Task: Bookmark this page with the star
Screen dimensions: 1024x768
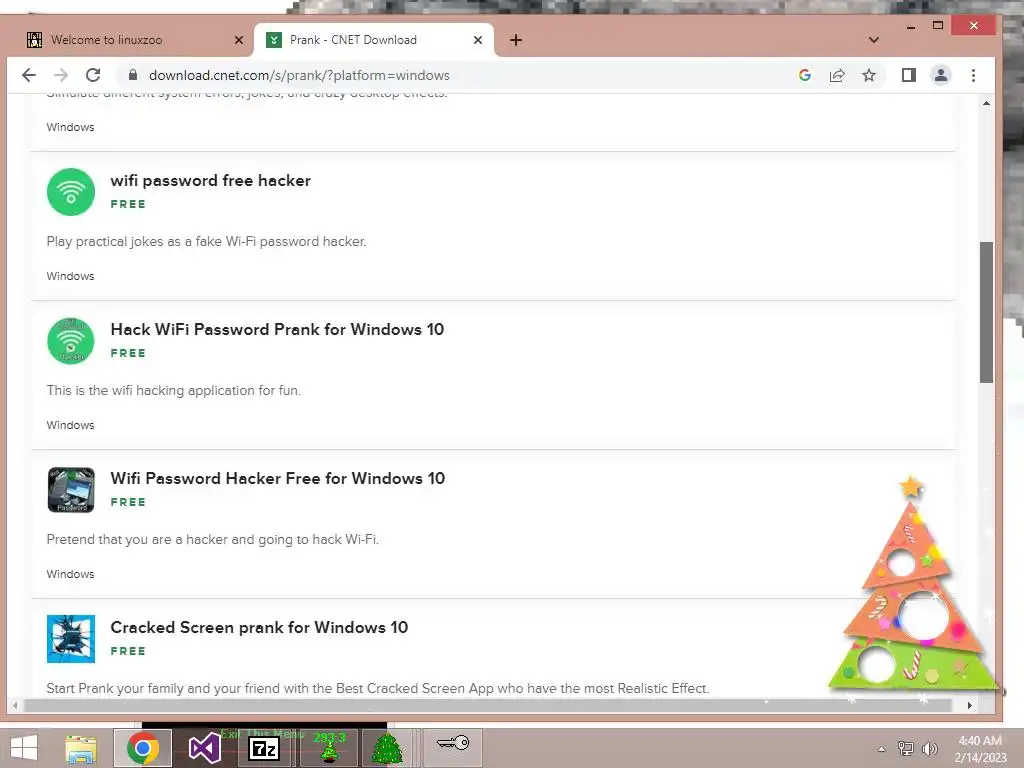Action: click(869, 75)
